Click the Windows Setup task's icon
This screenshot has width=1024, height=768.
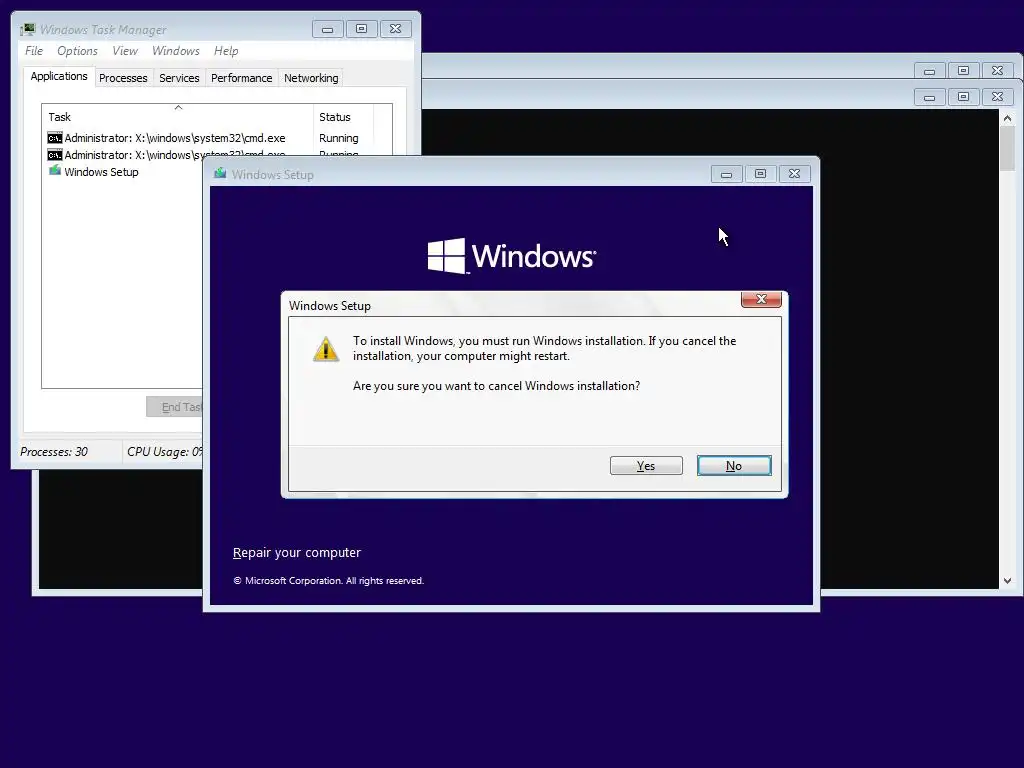click(55, 171)
